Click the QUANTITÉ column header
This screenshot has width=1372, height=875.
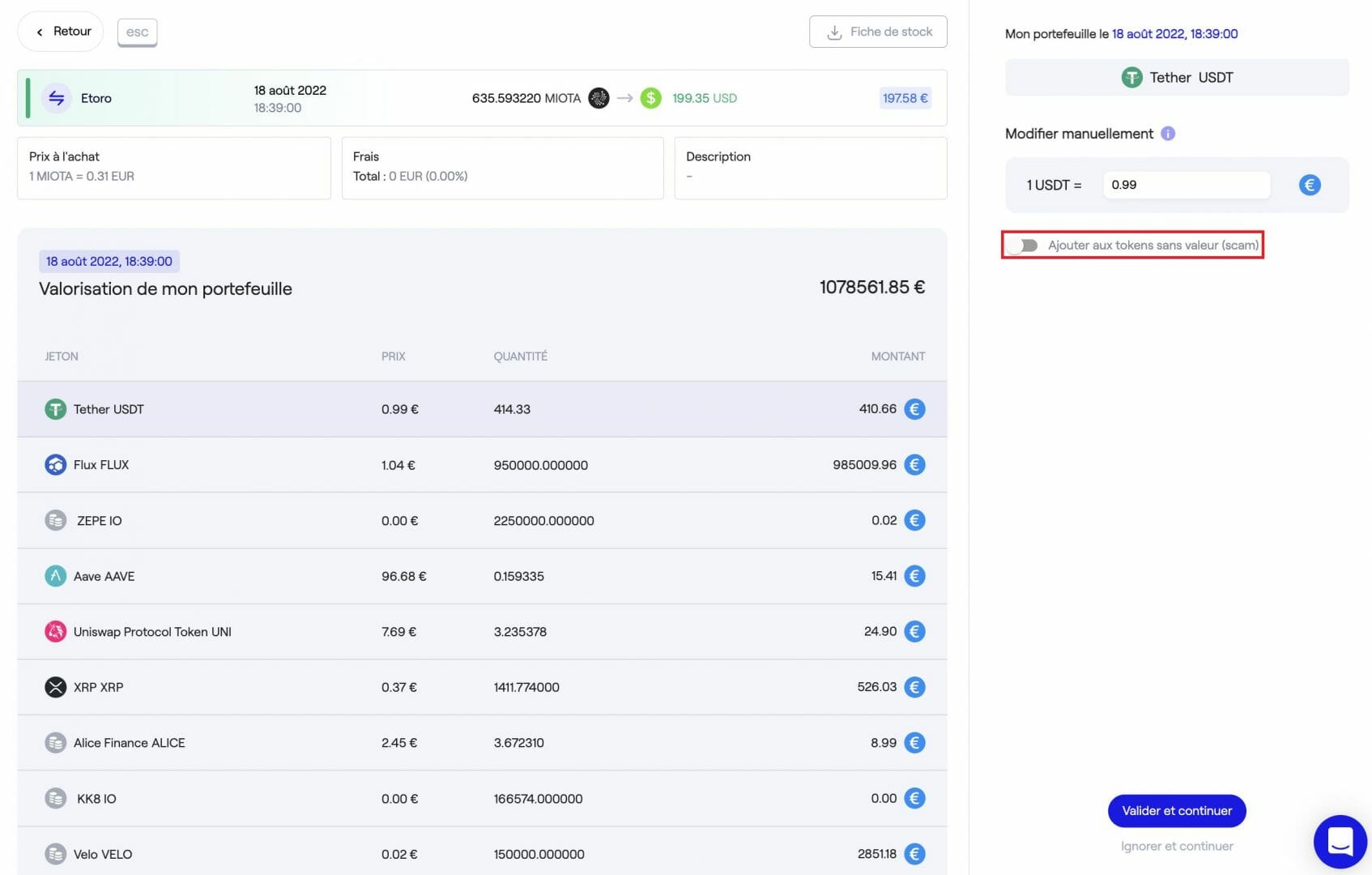(521, 356)
